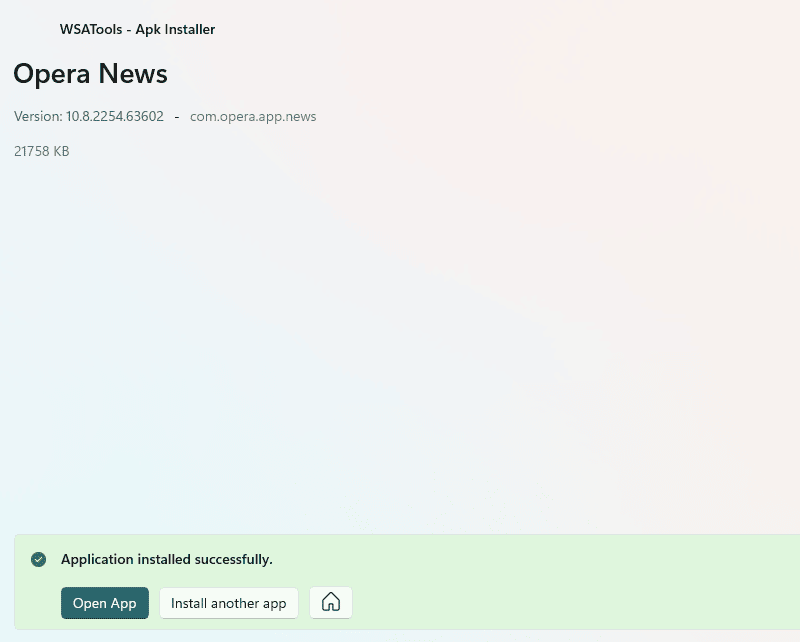This screenshot has width=800, height=642.
Task: Click Open App to launch Opera News
Action: coord(104,602)
